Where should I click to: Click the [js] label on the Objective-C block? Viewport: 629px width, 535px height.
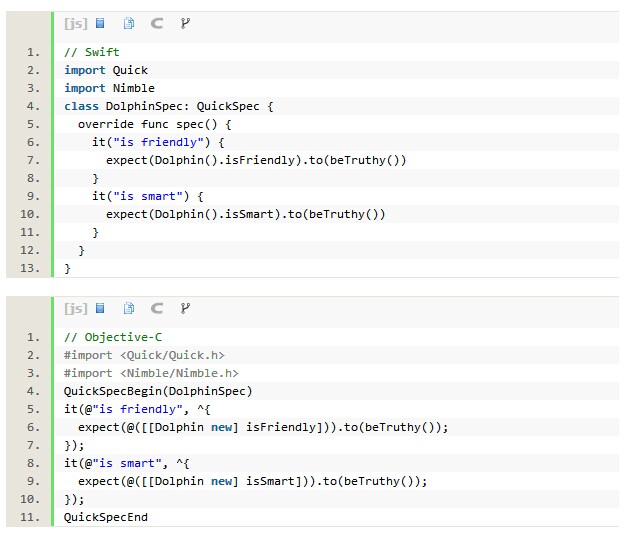[x=75, y=308]
